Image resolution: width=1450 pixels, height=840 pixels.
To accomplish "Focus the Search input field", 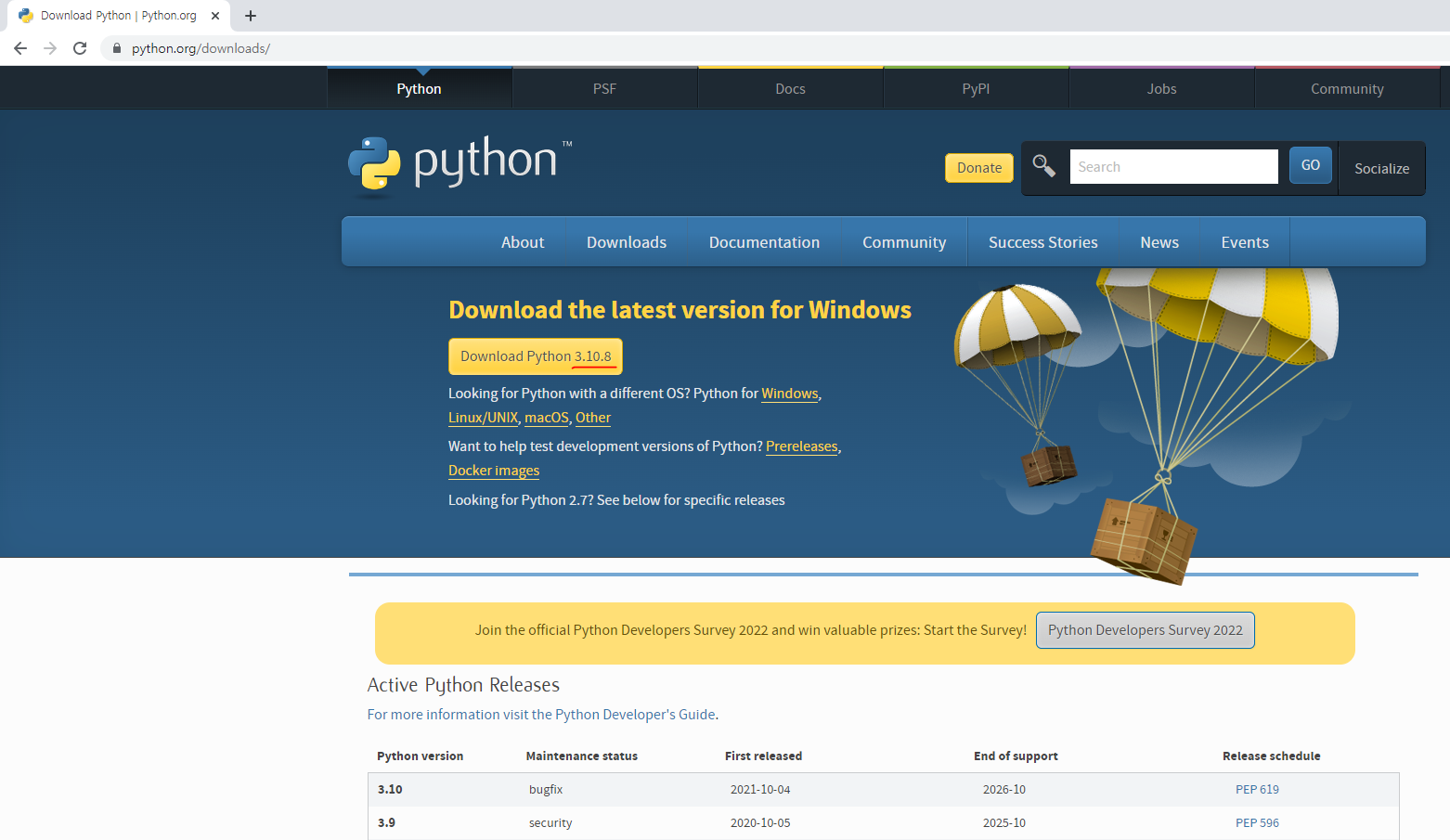I will (1173, 167).
